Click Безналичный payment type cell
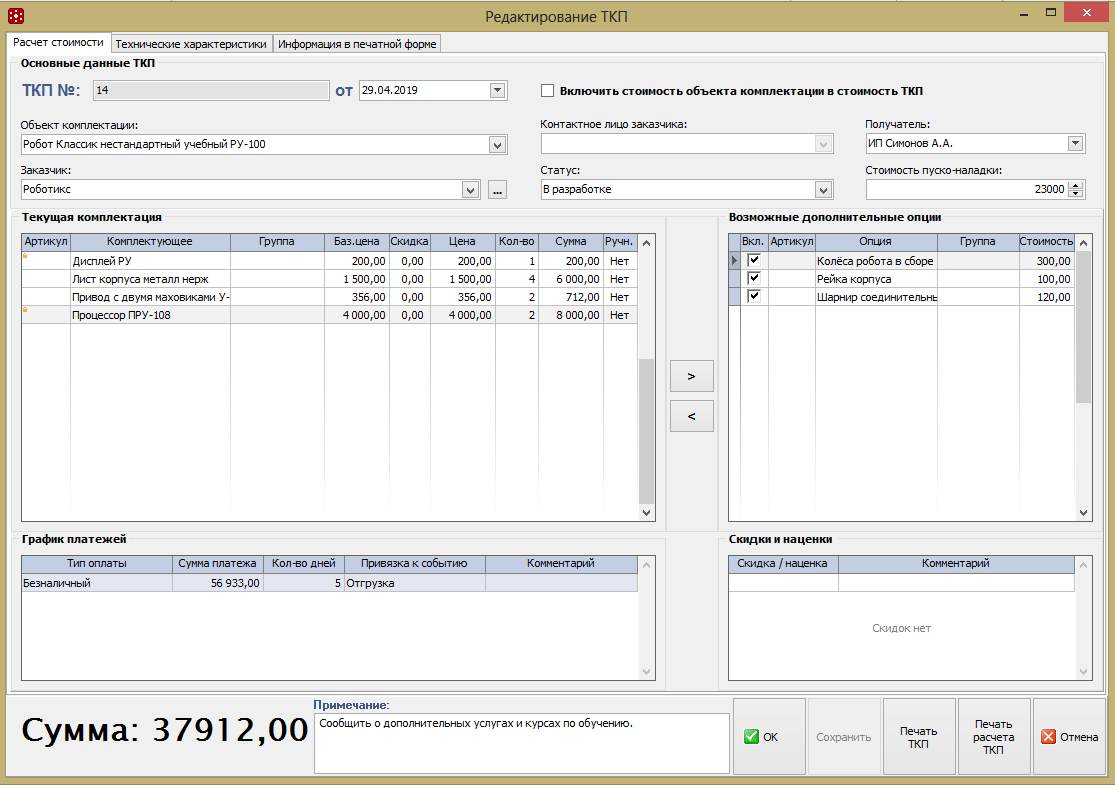 point(97,583)
